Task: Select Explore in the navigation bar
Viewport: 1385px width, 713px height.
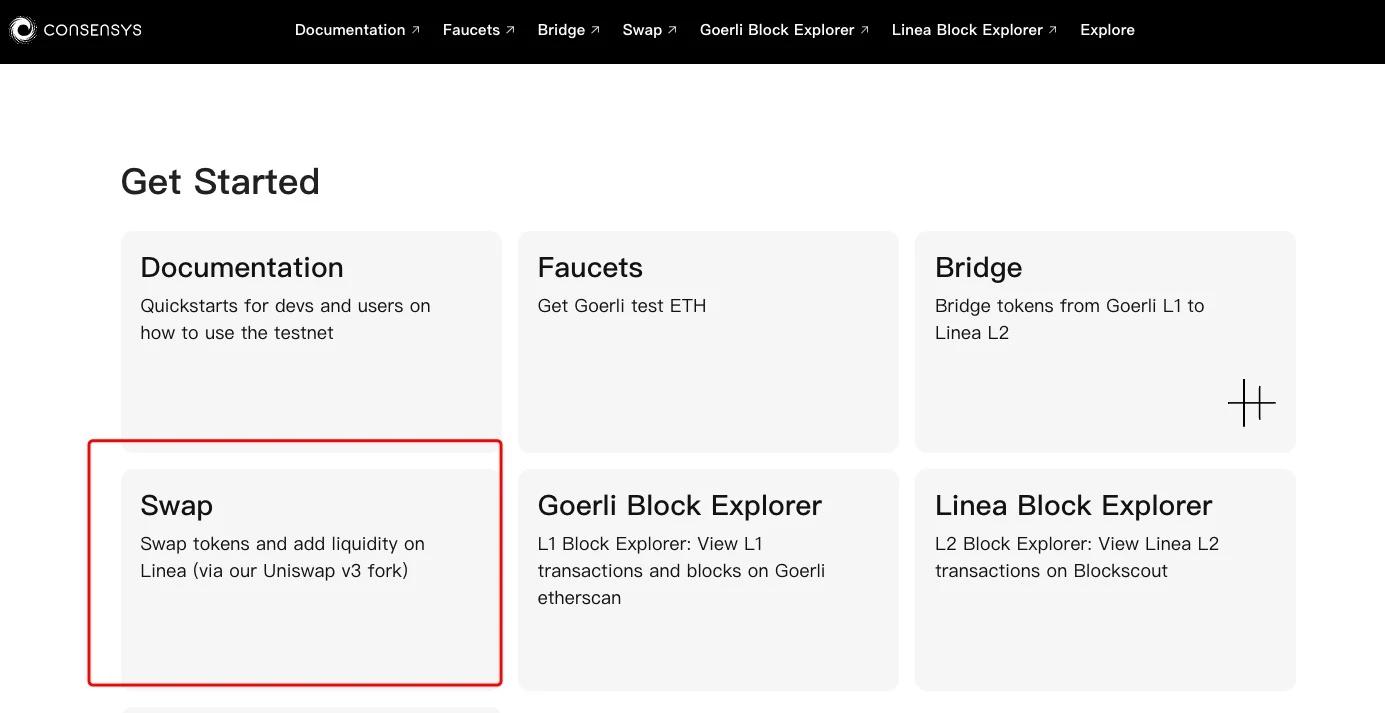Action: coord(1106,29)
